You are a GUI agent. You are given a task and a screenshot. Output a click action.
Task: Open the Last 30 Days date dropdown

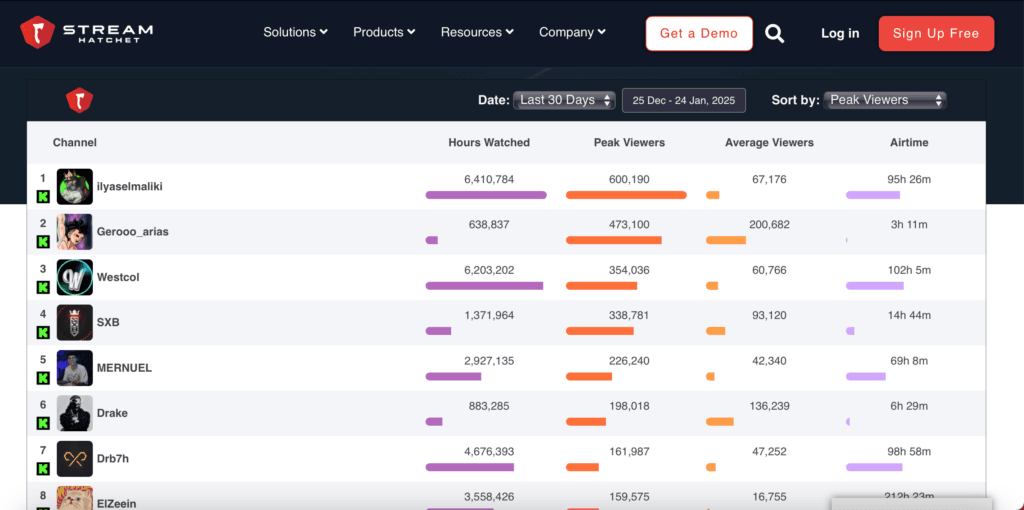point(564,100)
